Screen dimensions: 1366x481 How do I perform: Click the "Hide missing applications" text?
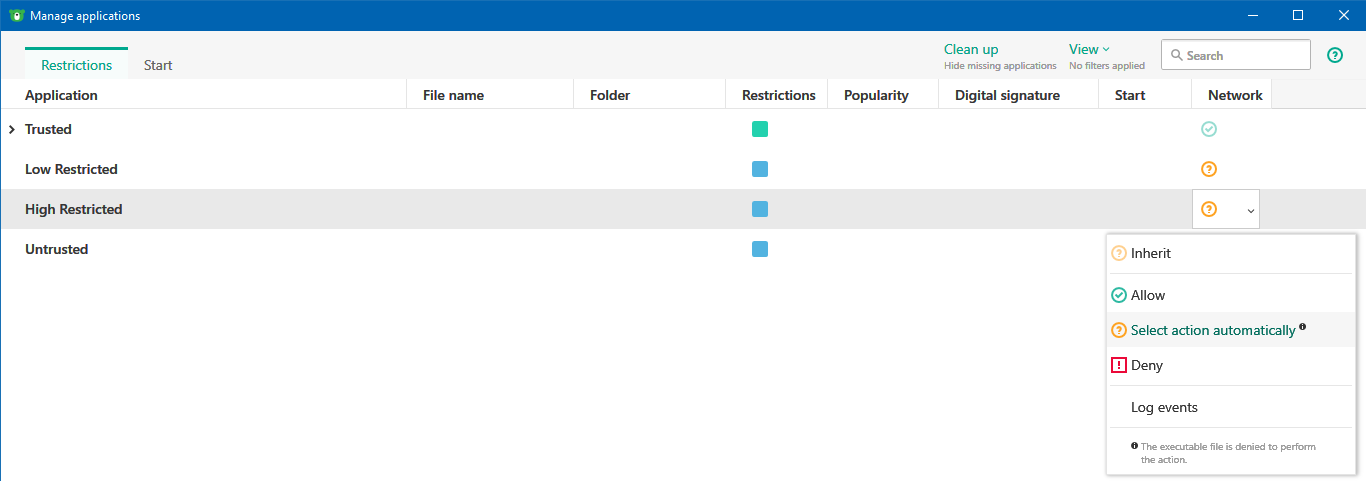click(1000, 66)
